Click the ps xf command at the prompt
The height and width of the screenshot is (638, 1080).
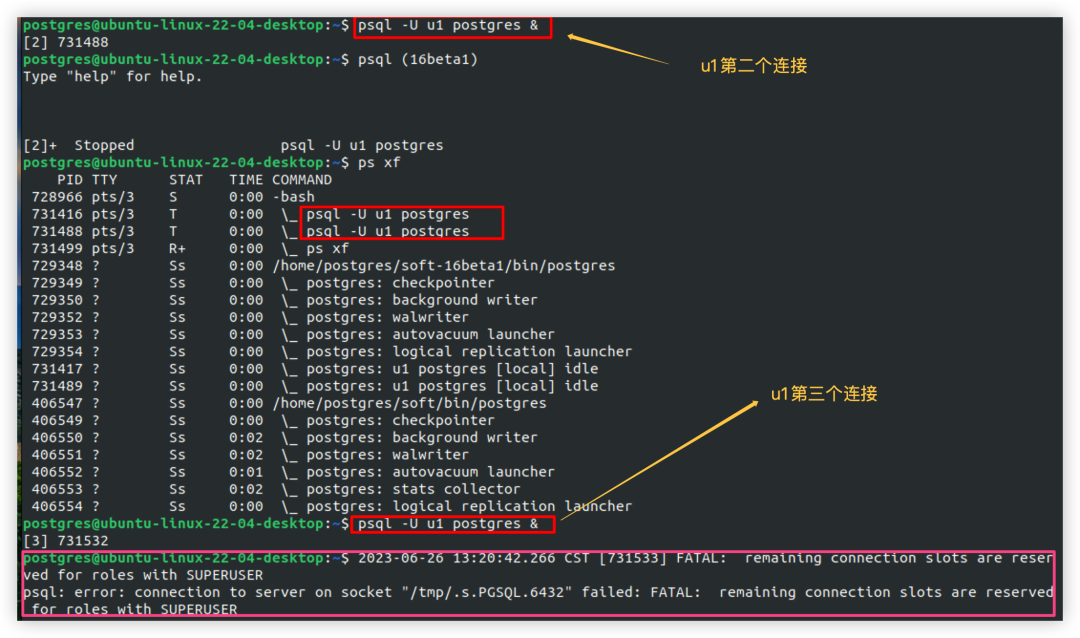(379, 163)
